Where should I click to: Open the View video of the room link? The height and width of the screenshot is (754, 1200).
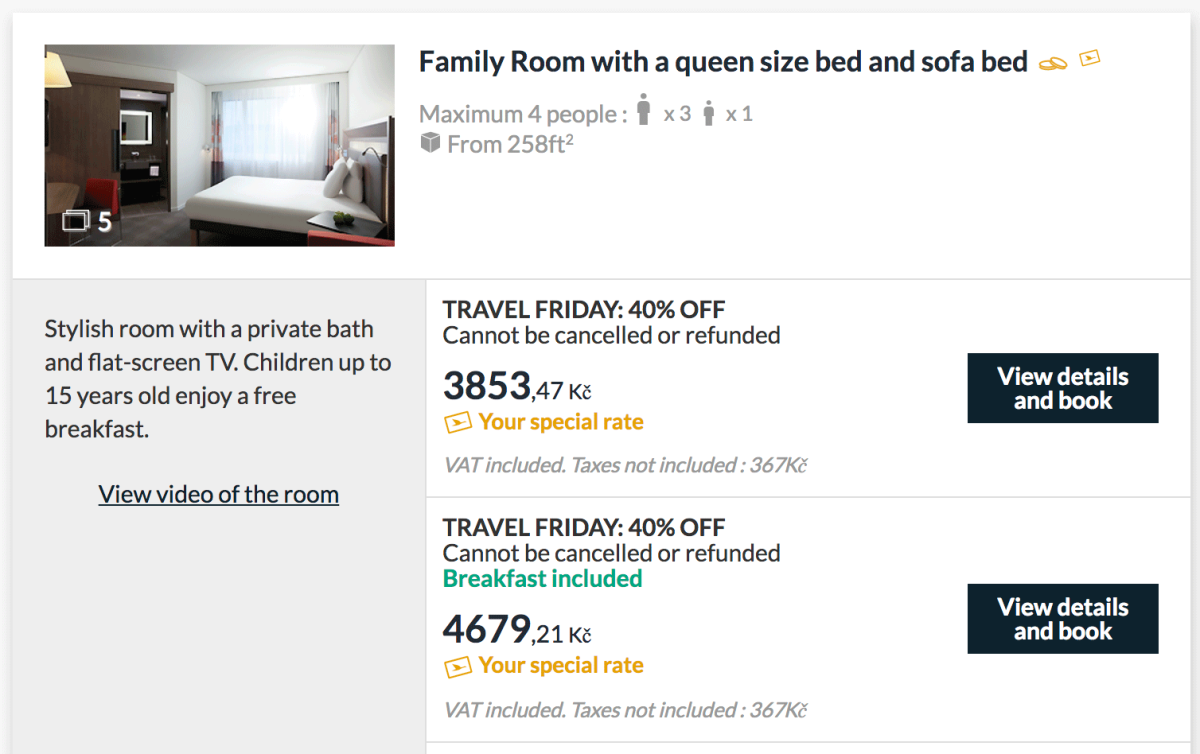tap(218, 494)
